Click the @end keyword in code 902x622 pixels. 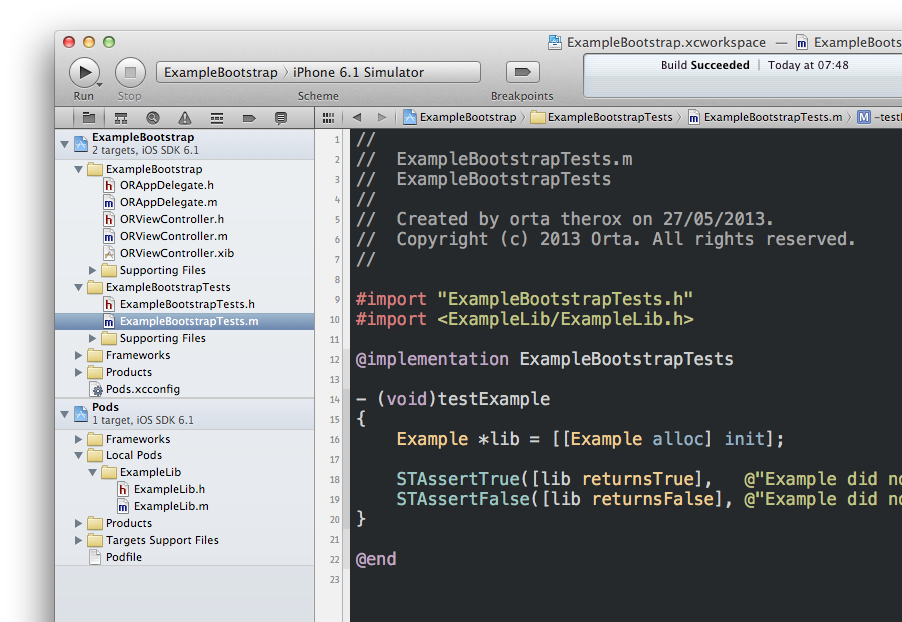tap(376, 559)
